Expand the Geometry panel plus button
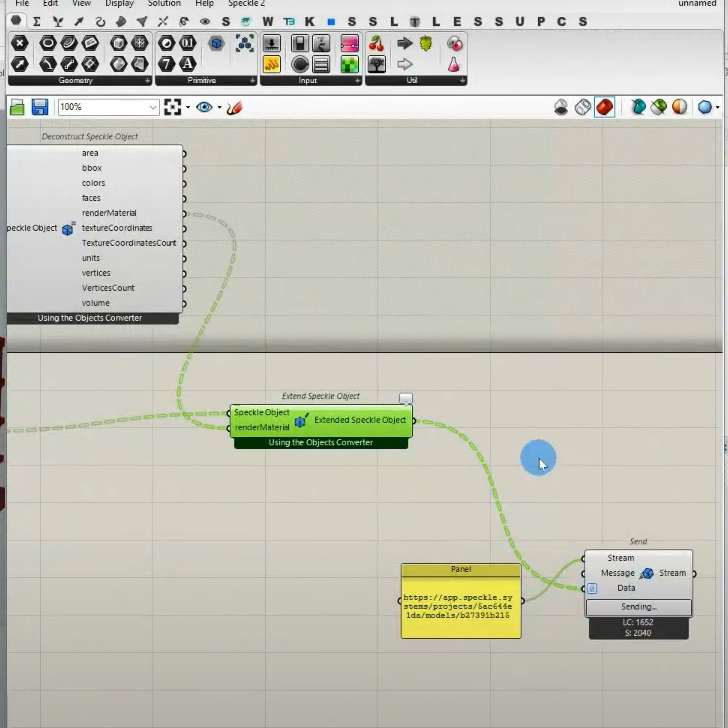The width and height of the screenshot is (728, 728). pos(147,81)
